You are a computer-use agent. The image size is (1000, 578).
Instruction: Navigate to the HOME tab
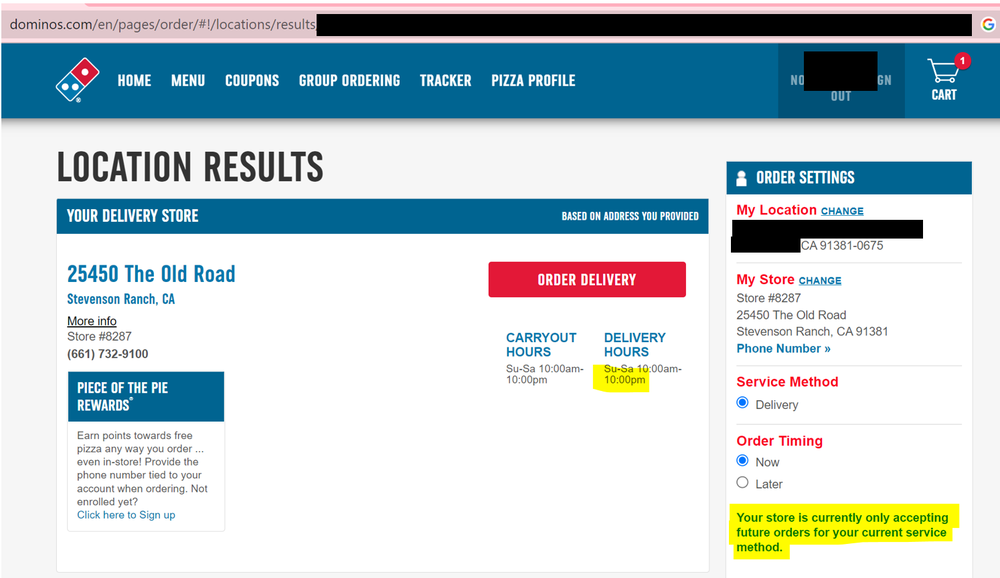134,81
